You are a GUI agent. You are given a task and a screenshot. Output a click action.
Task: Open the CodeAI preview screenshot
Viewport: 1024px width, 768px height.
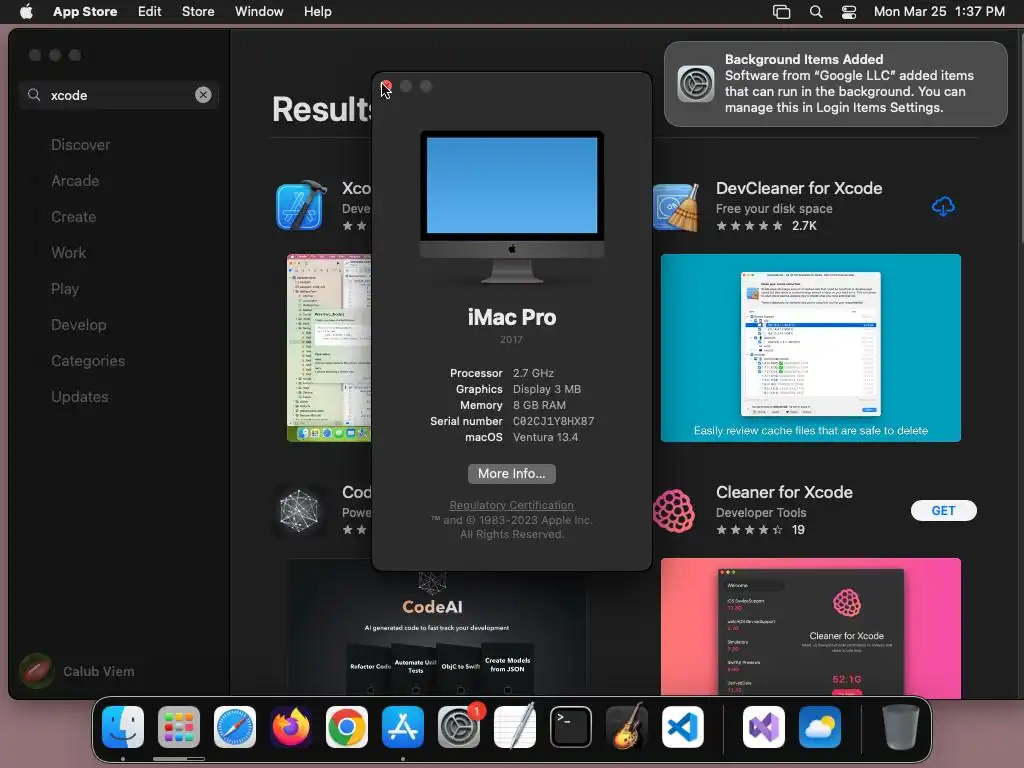coord(436,632)
